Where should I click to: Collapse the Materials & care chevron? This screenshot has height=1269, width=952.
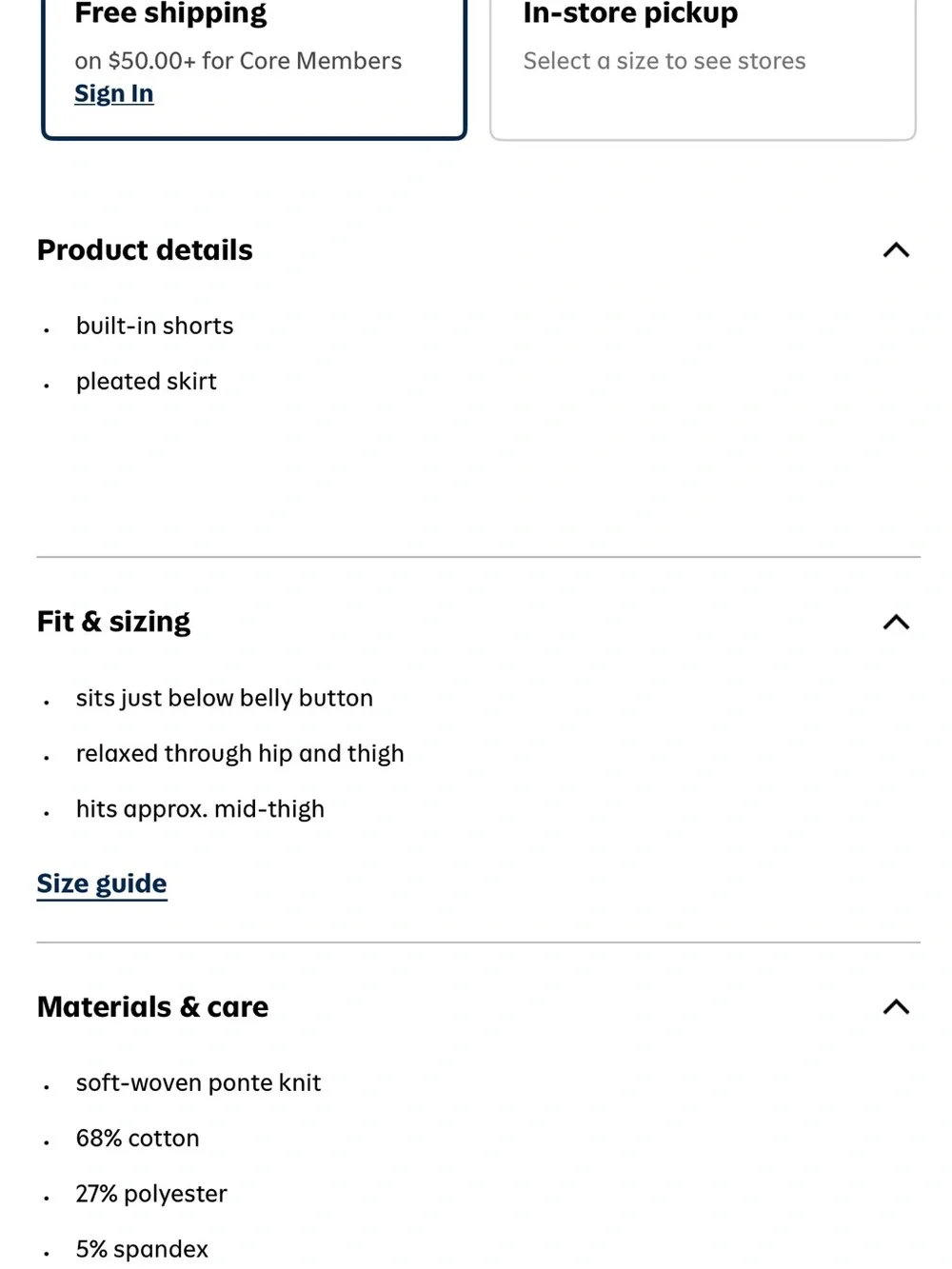(896, 1007)
